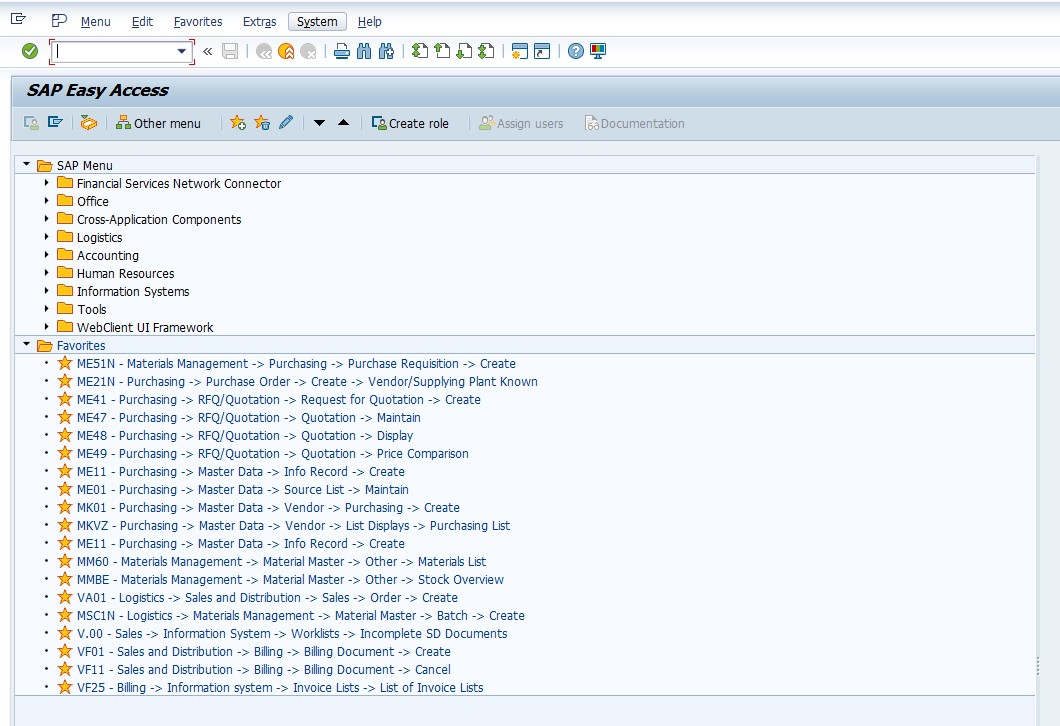Click the Find binoculars icon
The height and width of the screenshot is (726, 1060).
point(364,51)
